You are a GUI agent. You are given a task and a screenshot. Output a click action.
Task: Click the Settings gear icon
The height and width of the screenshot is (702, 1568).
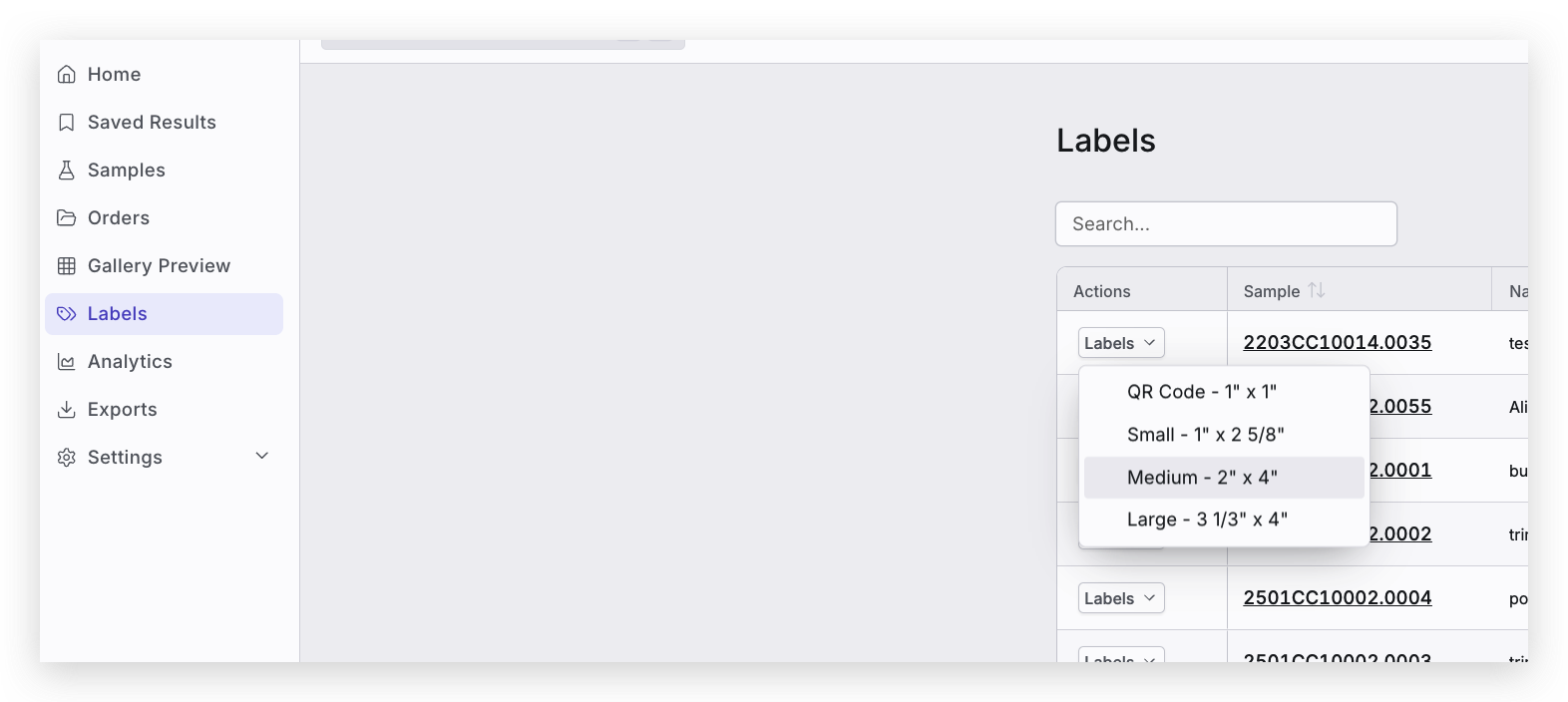click(x=67, y=458)
